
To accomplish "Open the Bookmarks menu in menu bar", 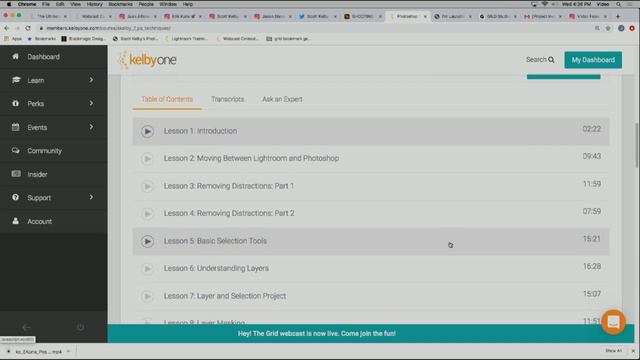I will (120, 4).
